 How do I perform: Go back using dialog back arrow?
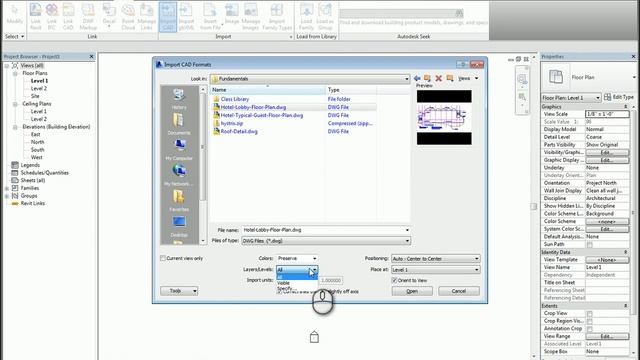[x=417, y=78]
